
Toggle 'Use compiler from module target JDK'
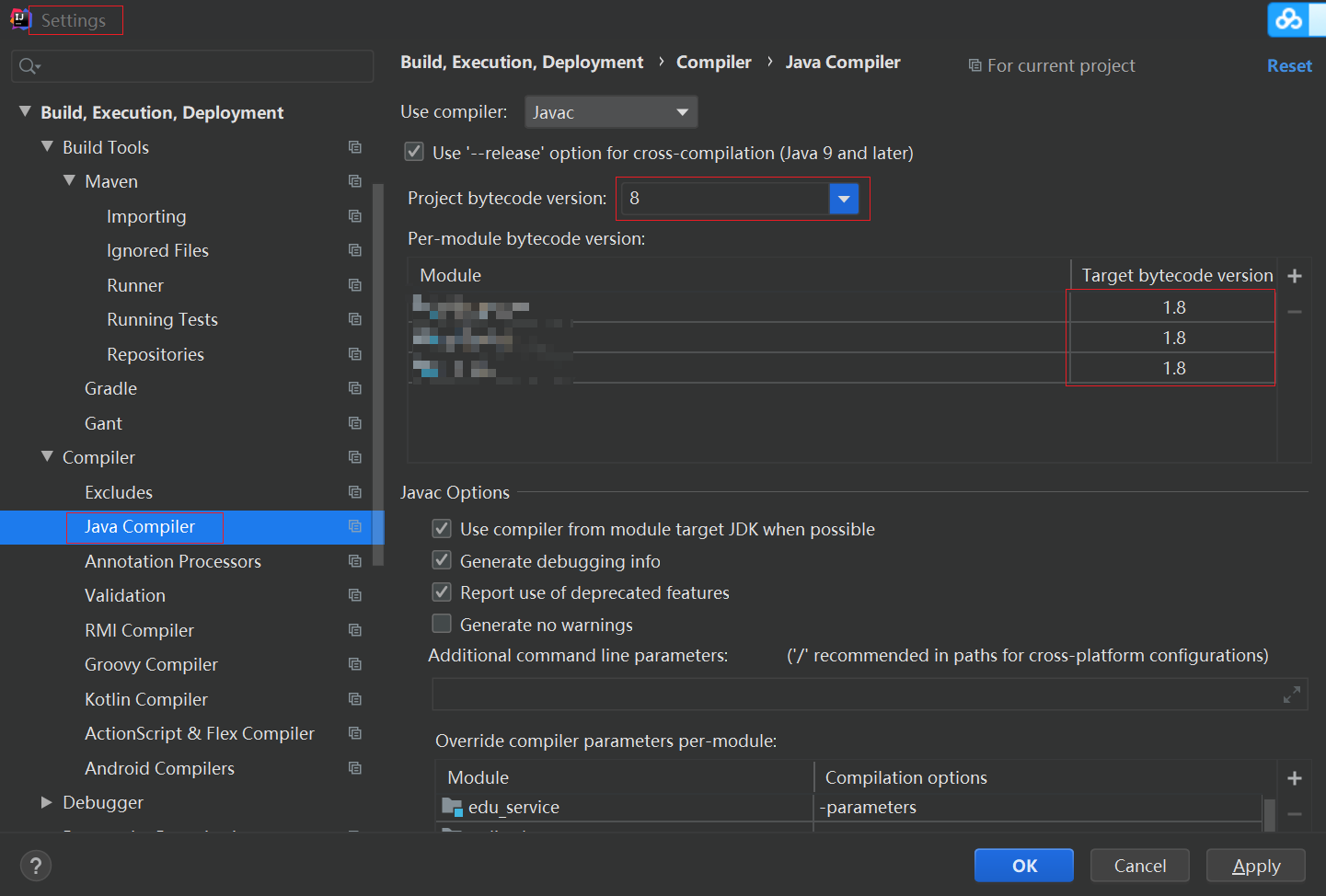coord(442,528)
